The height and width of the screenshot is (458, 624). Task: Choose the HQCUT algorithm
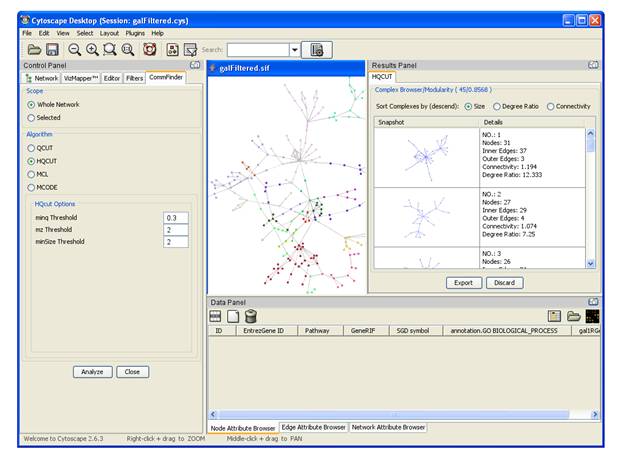pos(42,161)
